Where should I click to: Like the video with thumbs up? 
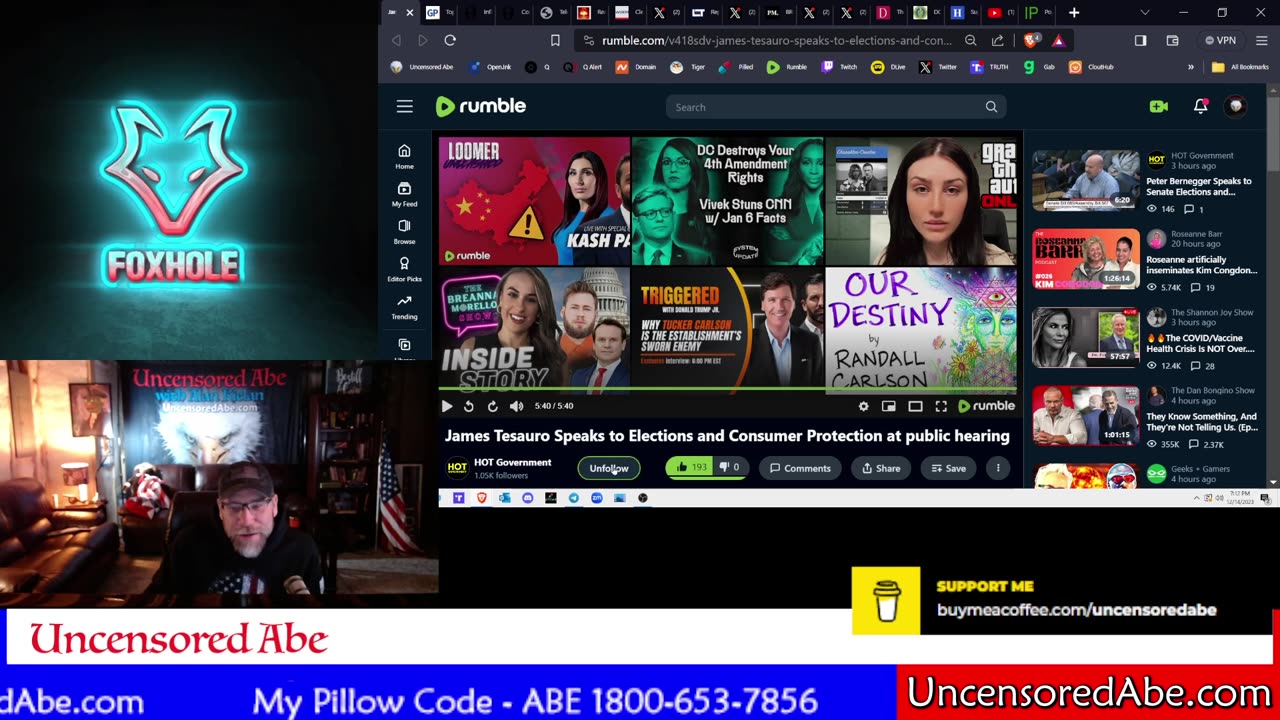tap(690, 467)
